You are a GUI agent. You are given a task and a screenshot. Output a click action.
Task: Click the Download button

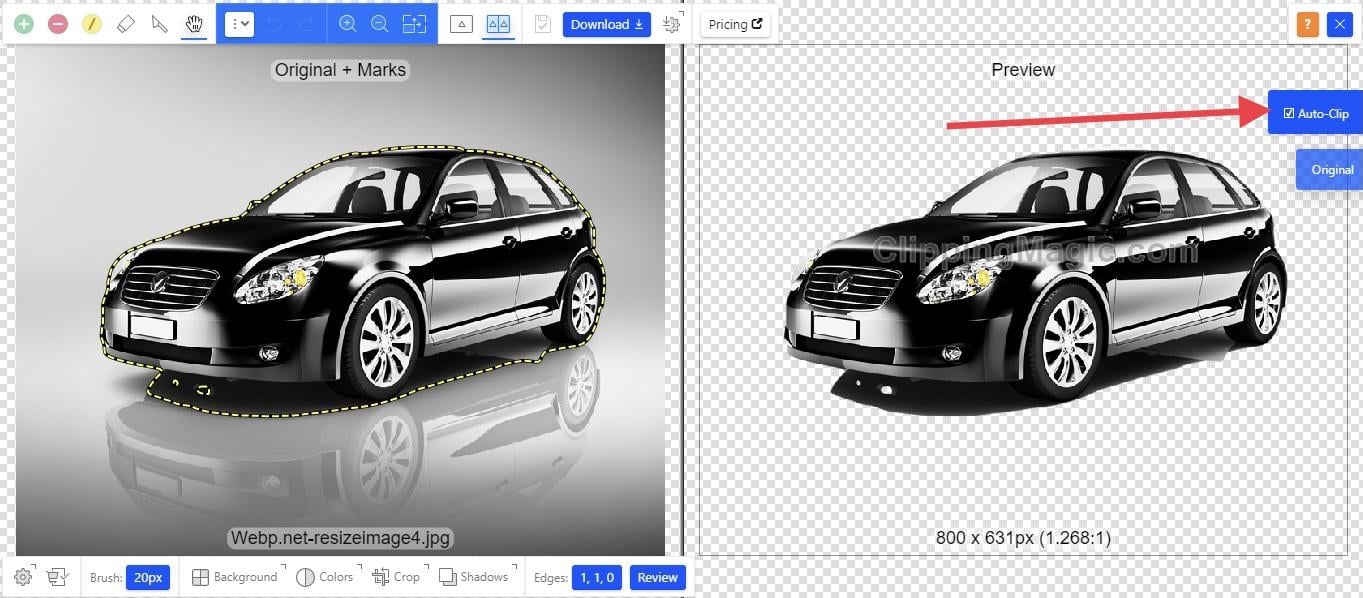coord(605,23)
